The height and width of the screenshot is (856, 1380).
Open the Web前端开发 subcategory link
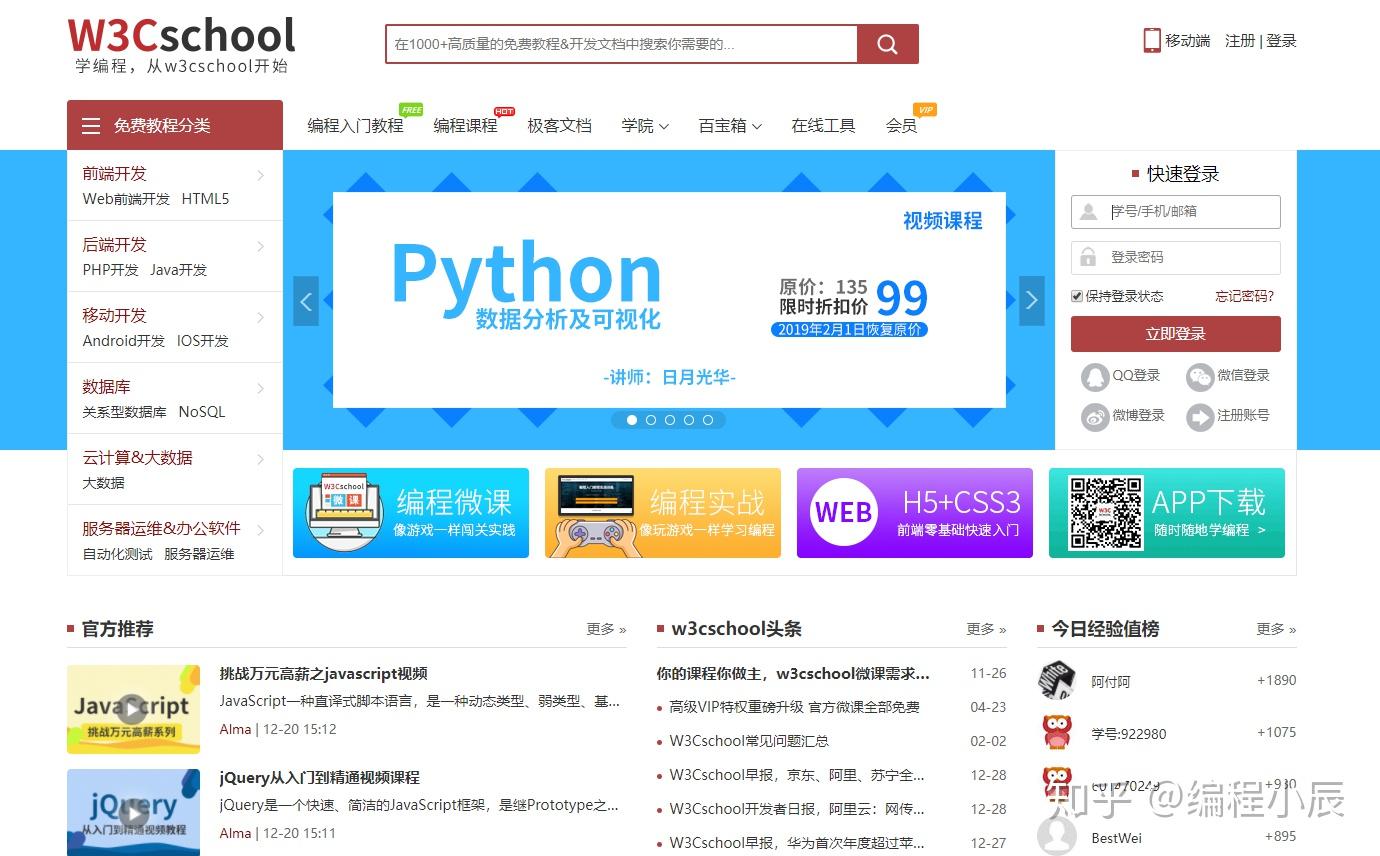click(126, 199)
